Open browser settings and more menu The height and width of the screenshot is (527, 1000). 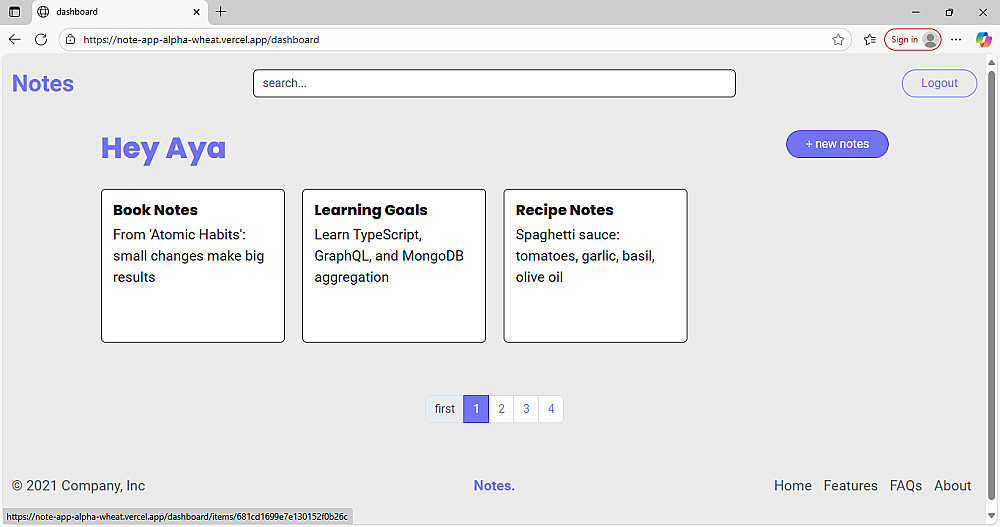[957, 40]
